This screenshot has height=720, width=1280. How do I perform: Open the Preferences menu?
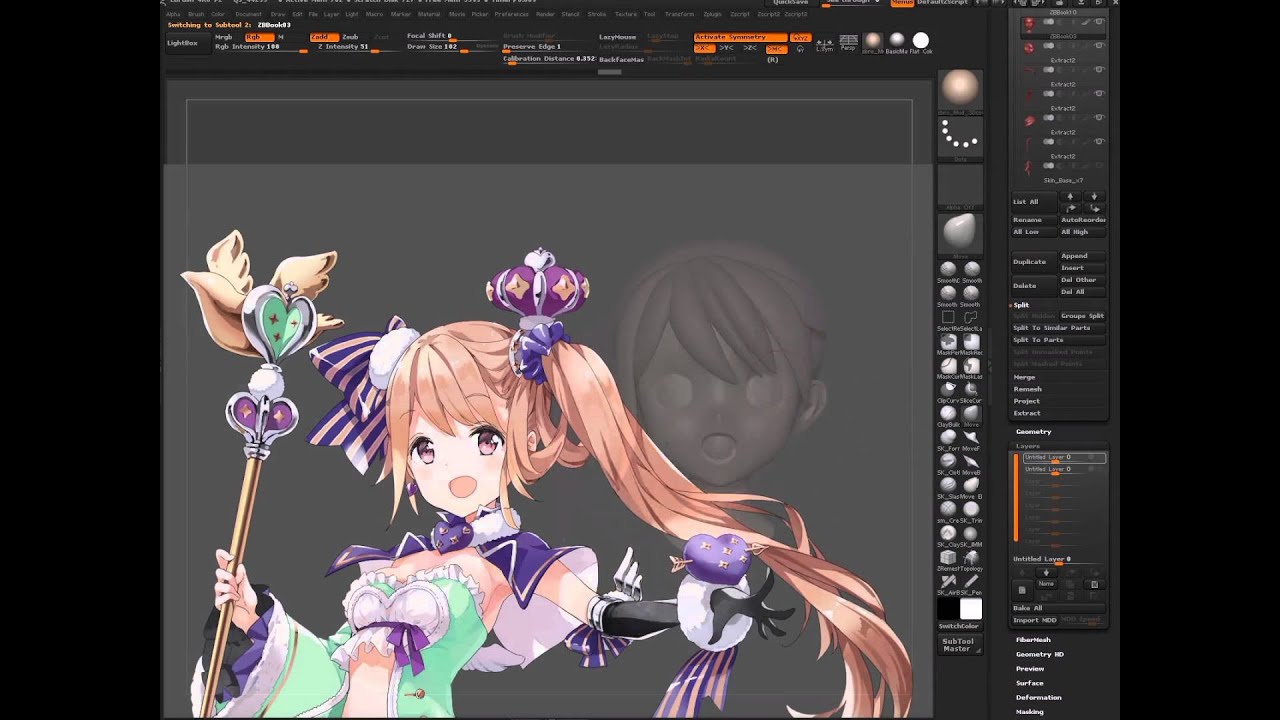click(x=512, y=14)
